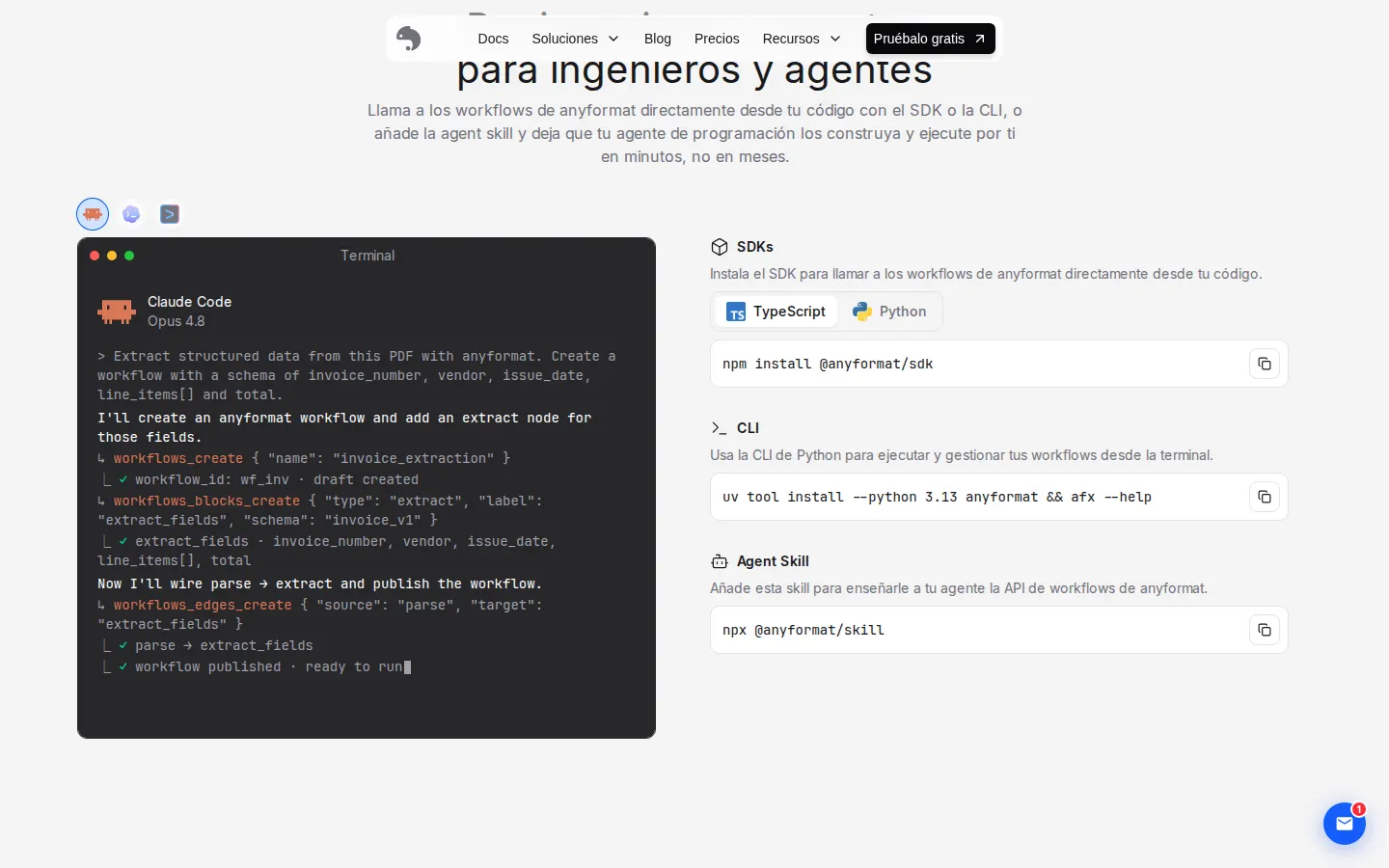Viewport: 1389px width, 868px height.
Task: Click the 'workflow published · ready to run' line
Action: tap(268, 666)
